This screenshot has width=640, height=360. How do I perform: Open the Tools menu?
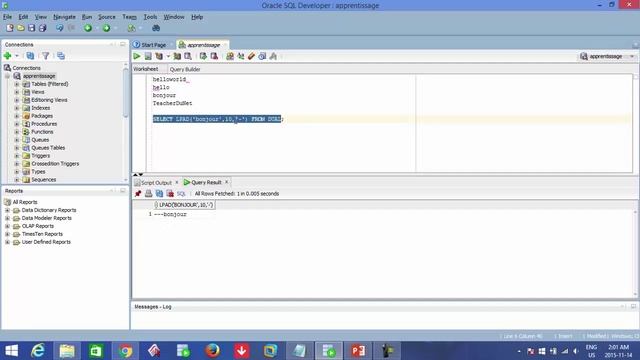(150, 17)
